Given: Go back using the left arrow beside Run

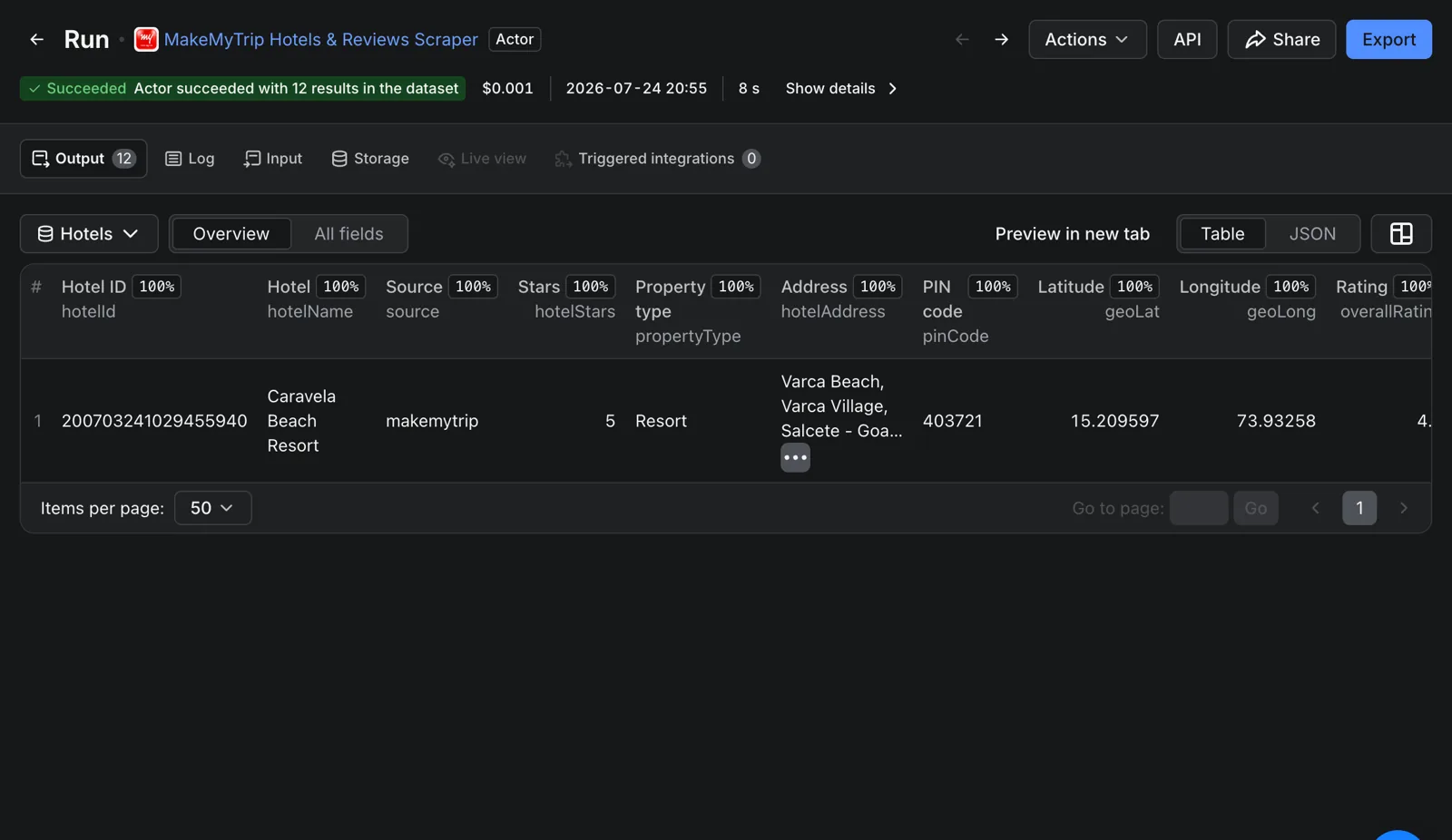Looking at the screenshot, I should (x=36, y=39).
